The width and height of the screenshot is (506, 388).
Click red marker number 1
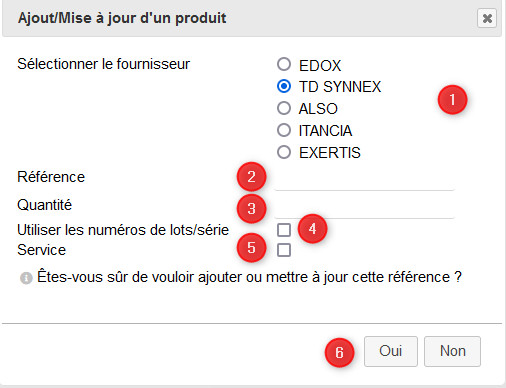(x=452, y=100)
